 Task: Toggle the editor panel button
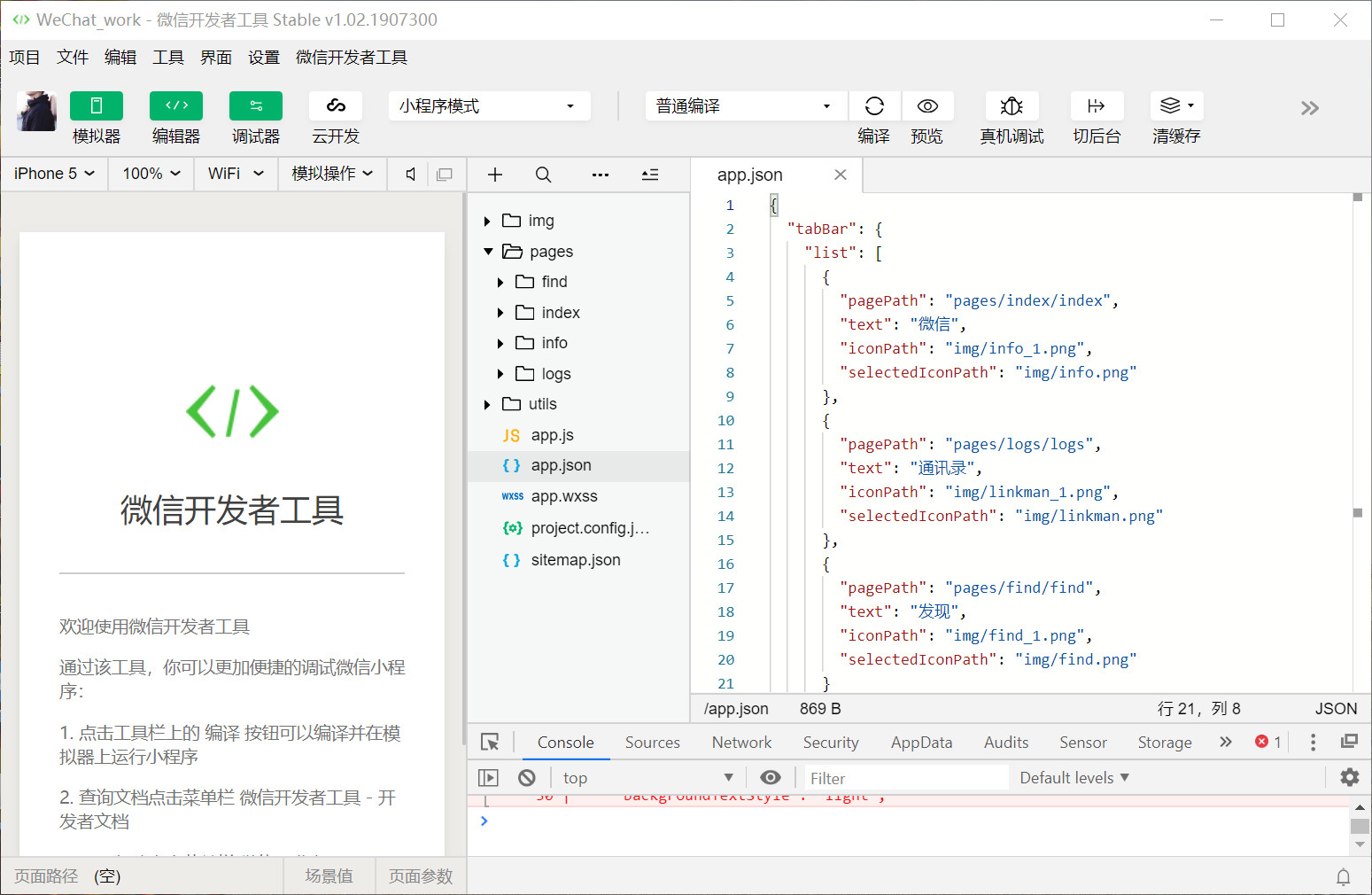[x=176, y=105]
